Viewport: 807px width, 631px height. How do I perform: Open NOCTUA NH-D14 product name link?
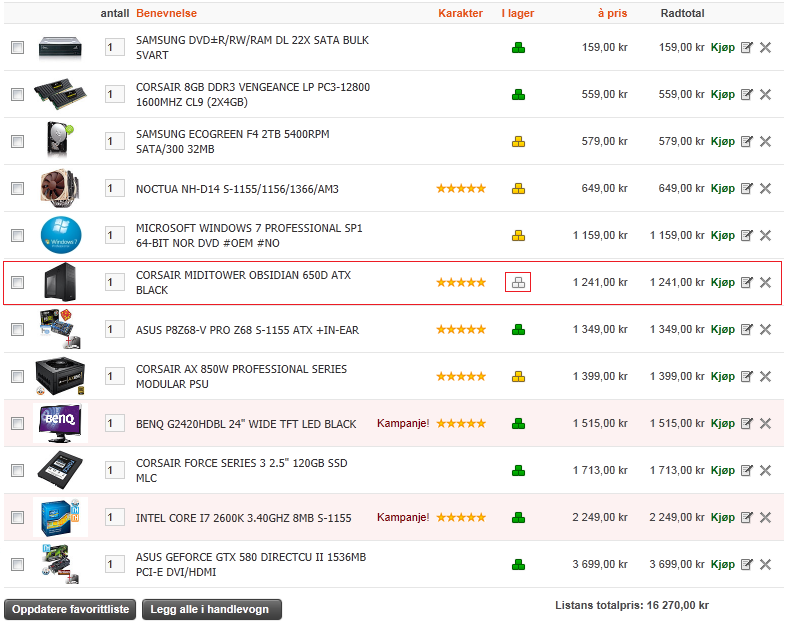237,189
